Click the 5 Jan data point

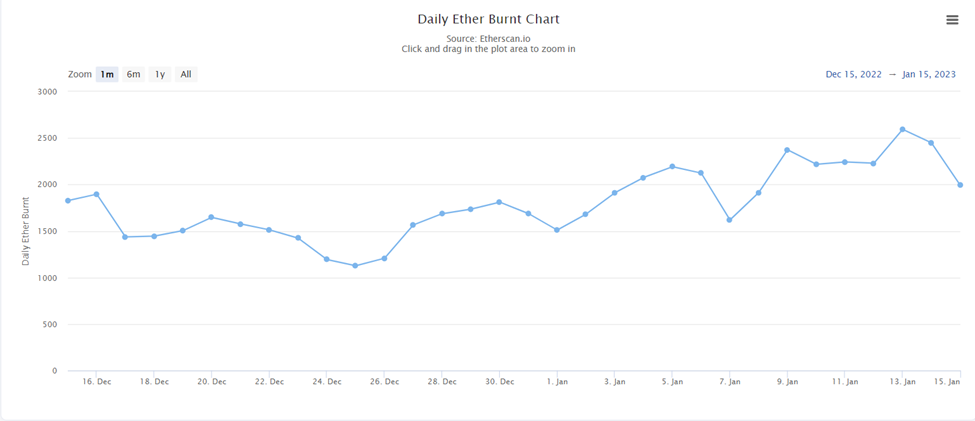[672, 166]
